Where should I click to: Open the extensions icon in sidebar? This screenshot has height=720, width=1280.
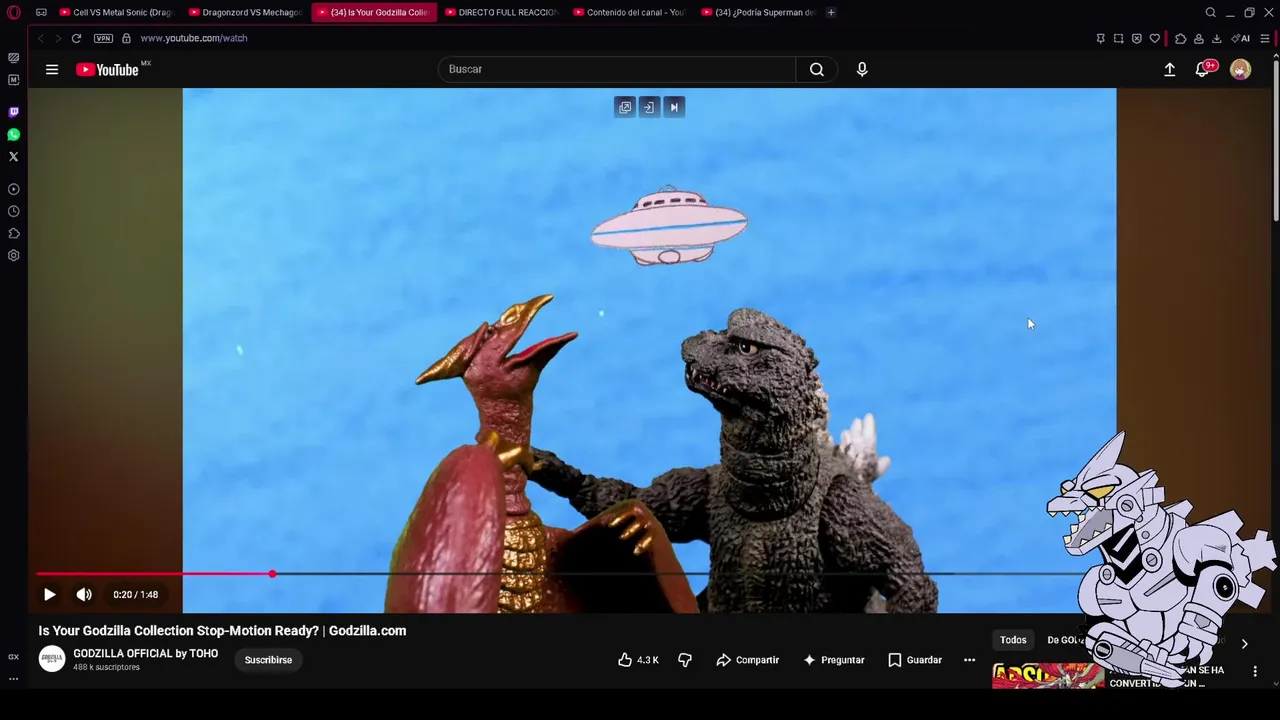click(x=13, y=233)
